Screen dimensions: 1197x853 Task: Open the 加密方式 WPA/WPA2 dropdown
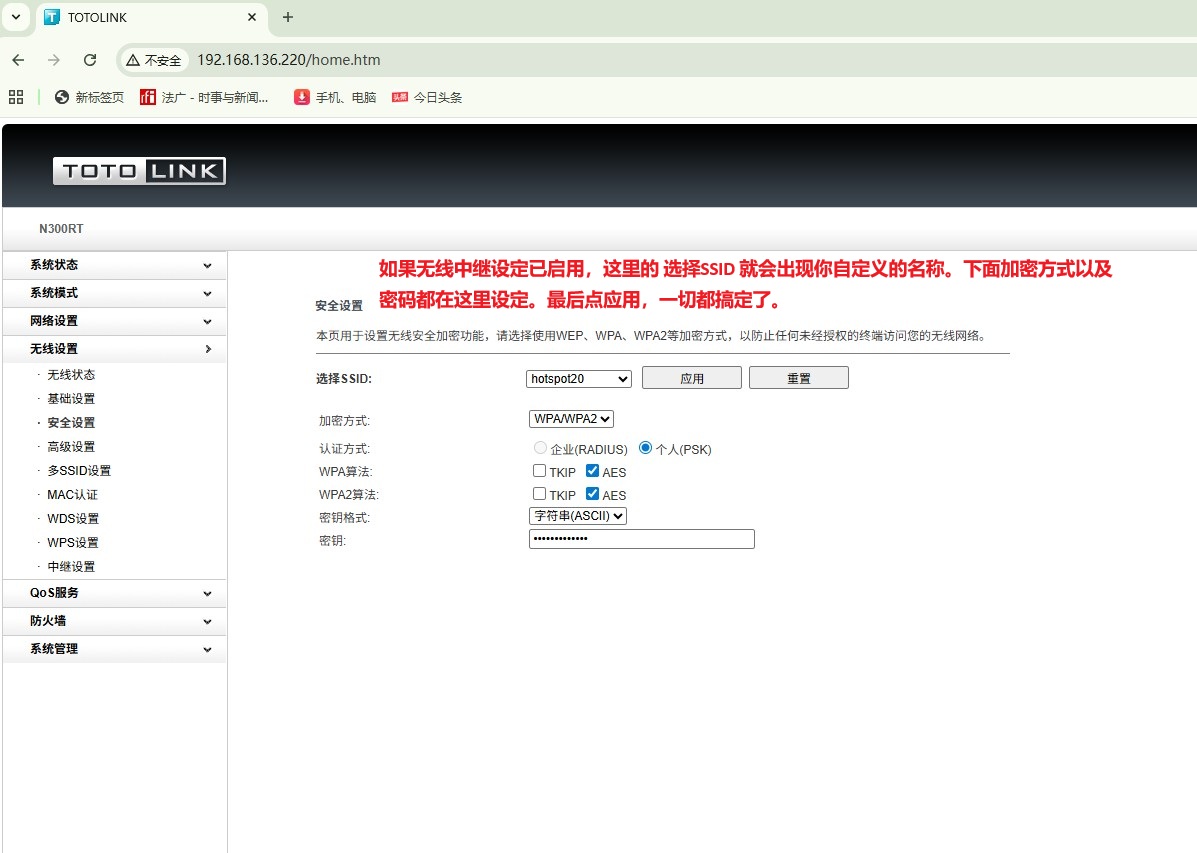tap(571, 419)
